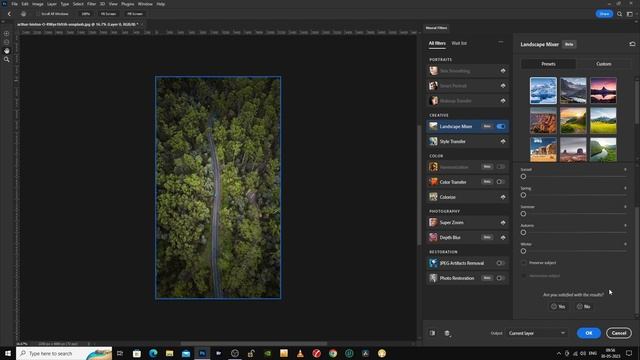This screenshot has width=640, height=360.
Task: Open the workspace layout icon at top right
Action: tap(630, 14)
